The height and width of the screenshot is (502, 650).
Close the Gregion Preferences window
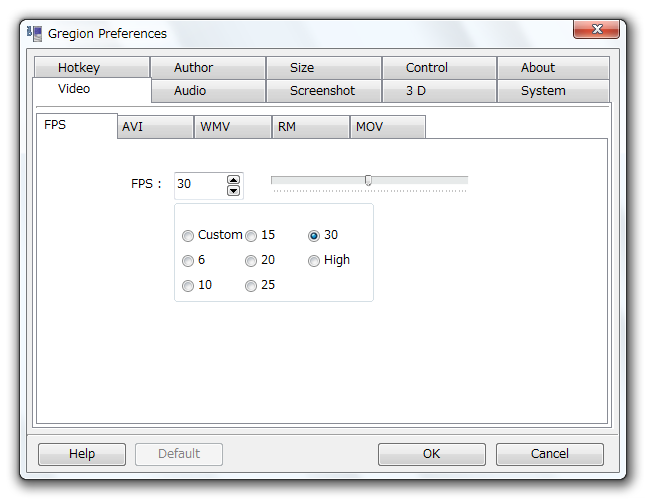coord(597,29)
